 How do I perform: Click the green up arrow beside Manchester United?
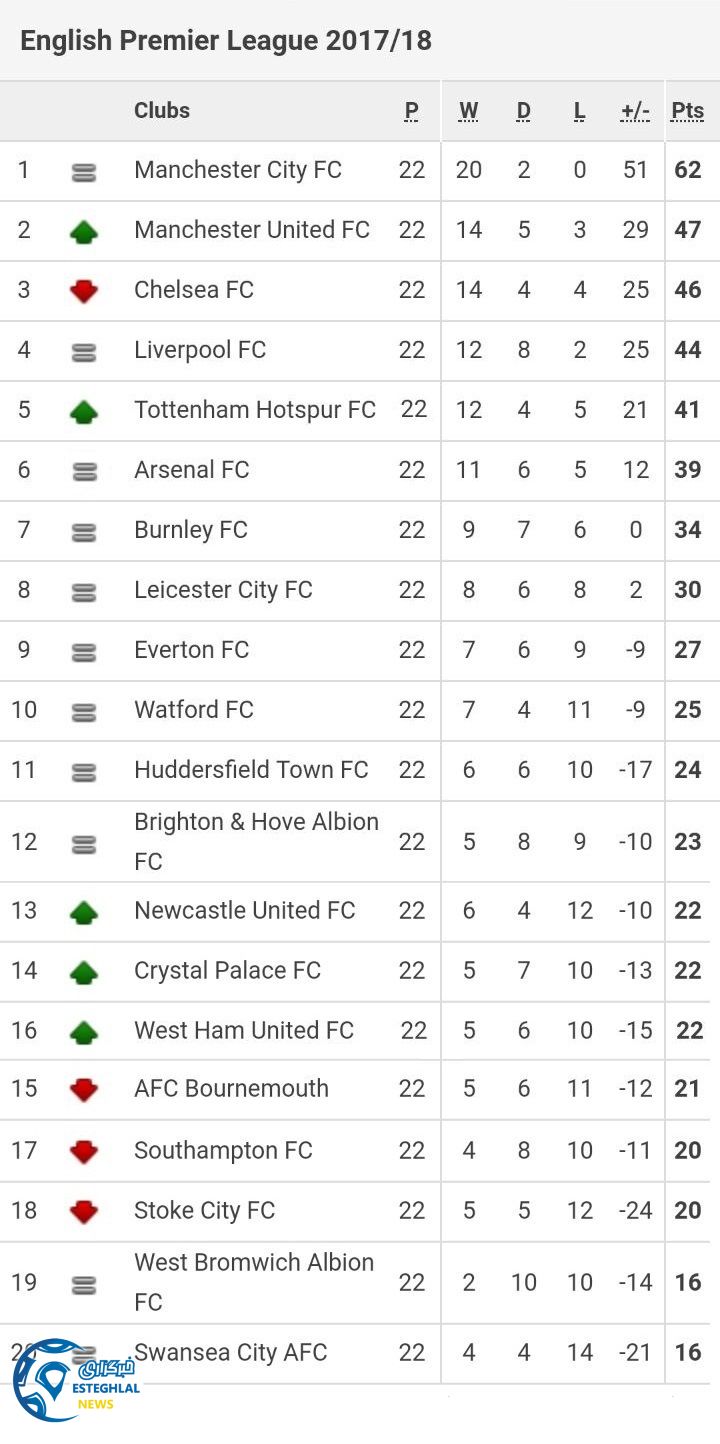pyautogui.click(x=84, y=232)
